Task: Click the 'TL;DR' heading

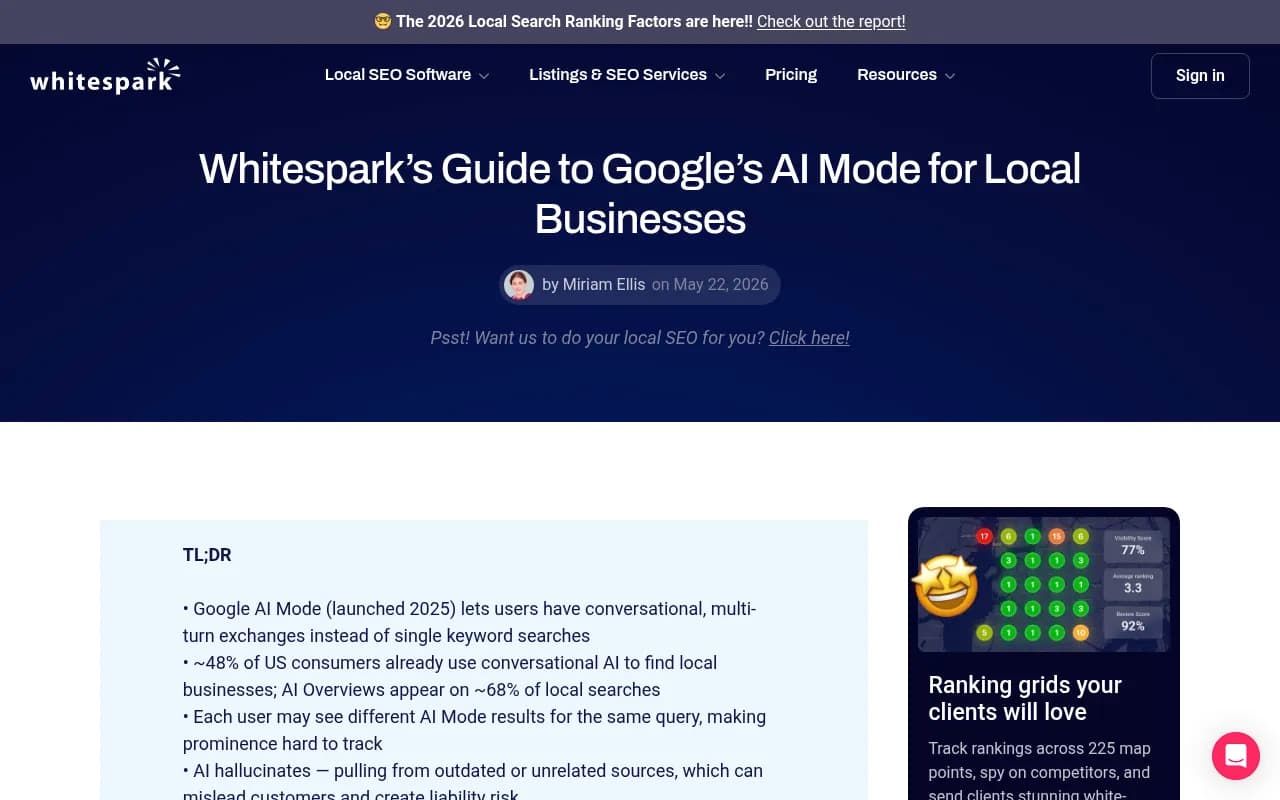Action: tap(207, 555)
